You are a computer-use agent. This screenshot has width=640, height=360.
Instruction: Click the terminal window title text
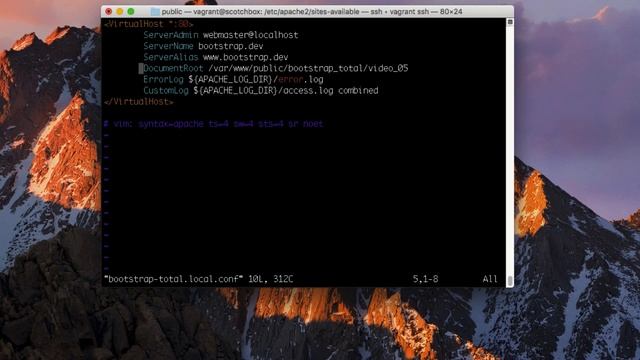[x=312, y=12]
